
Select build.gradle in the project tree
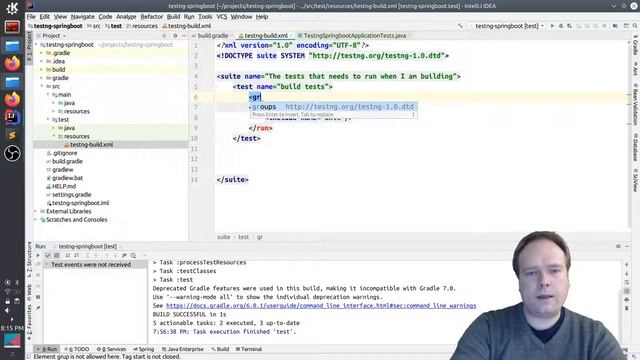(x=67, y=161)
